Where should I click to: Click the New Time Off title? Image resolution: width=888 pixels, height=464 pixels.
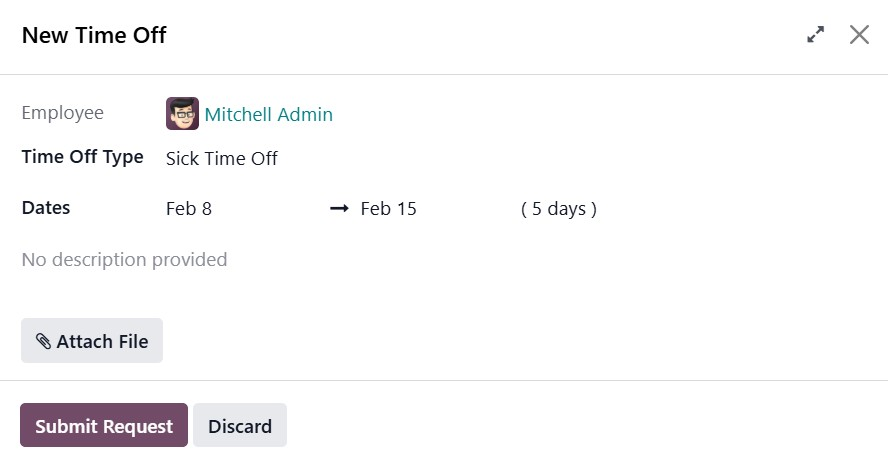tap(94, 36)
